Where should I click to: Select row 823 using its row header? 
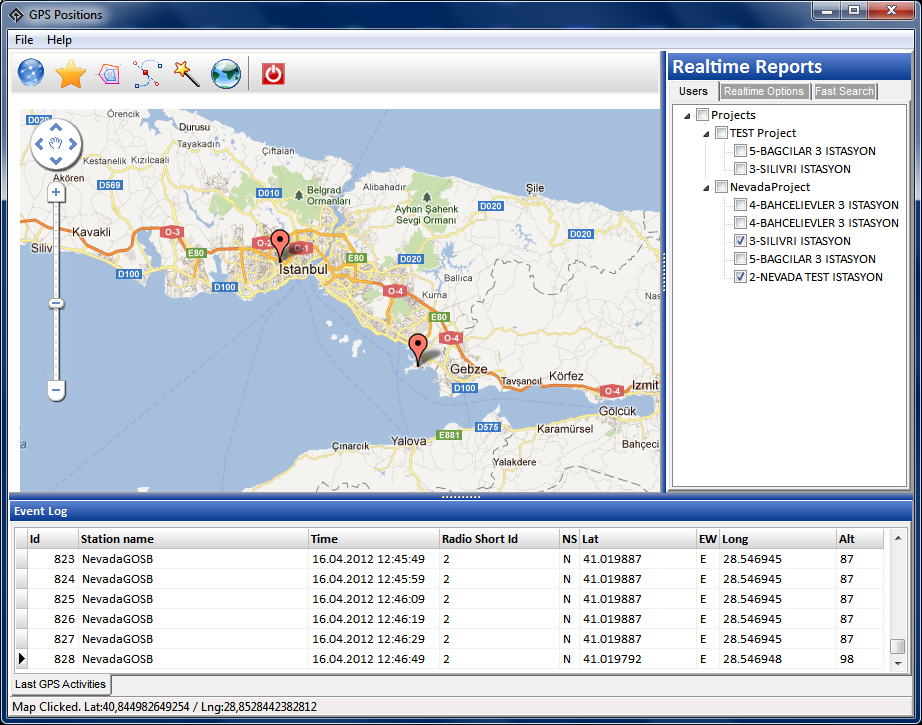(x=21, y=559)
